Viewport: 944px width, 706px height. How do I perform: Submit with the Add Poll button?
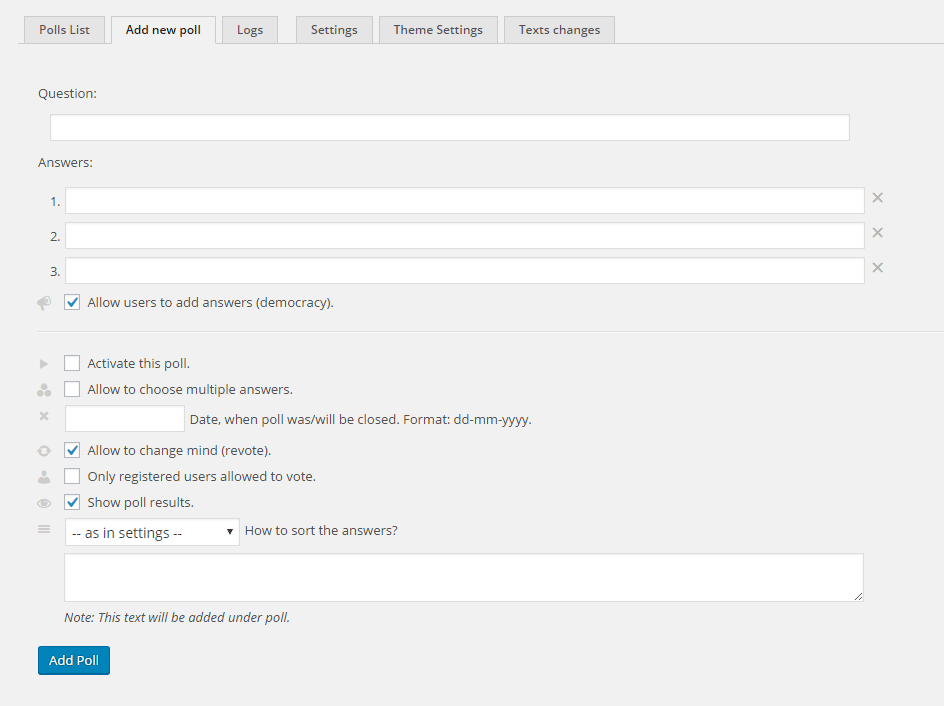pyautogui.click(x=74, y=660)
